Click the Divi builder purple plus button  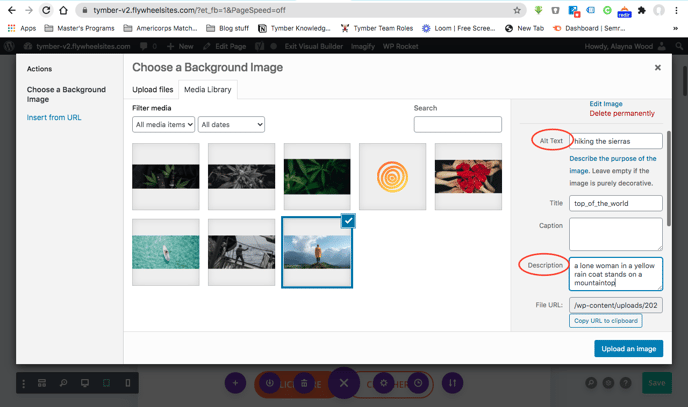(235, 383)
